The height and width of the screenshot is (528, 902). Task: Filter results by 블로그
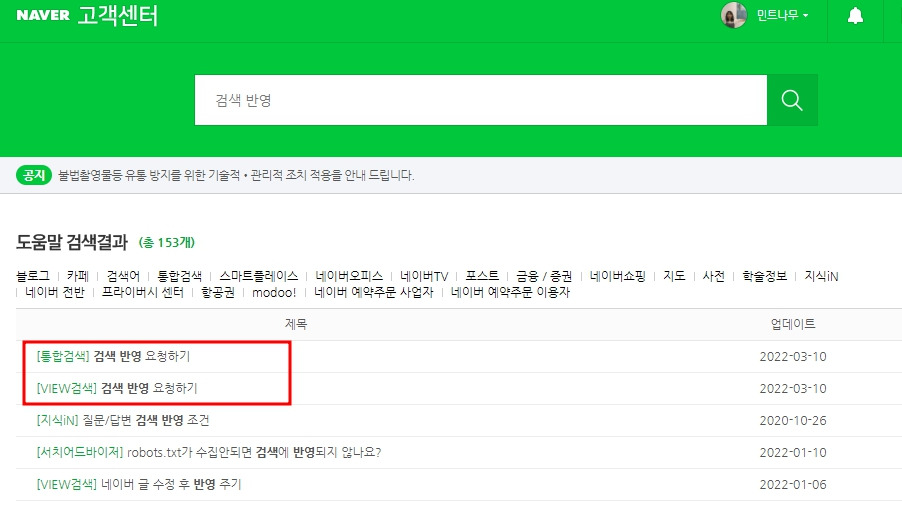pos(33,276)
